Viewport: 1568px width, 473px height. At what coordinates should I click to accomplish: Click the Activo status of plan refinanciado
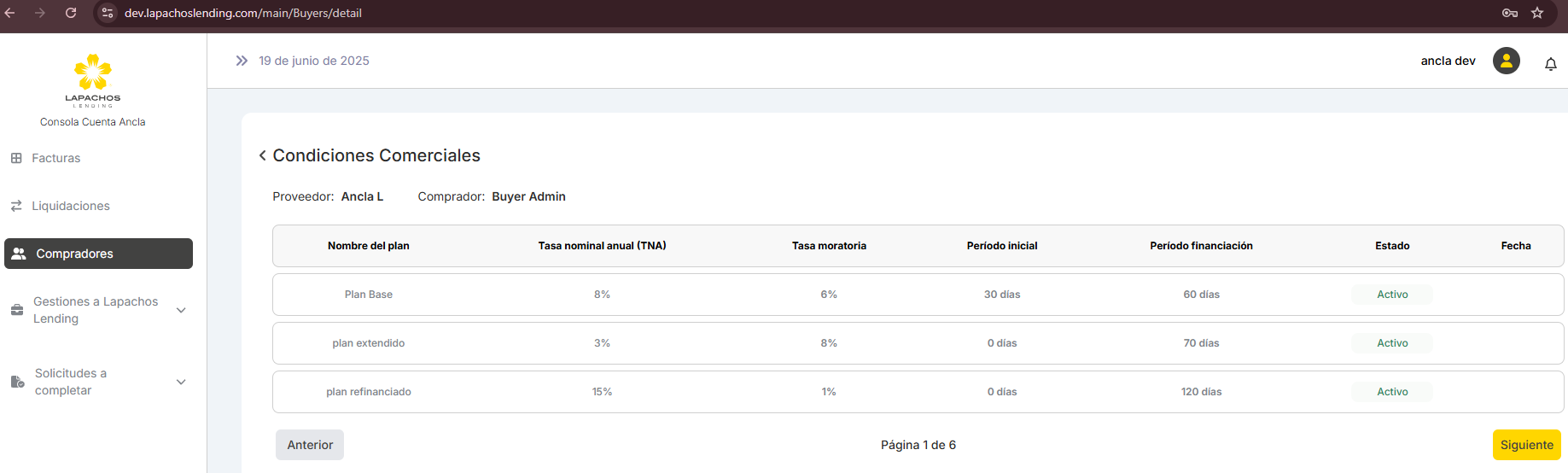tap(1391, 392)
